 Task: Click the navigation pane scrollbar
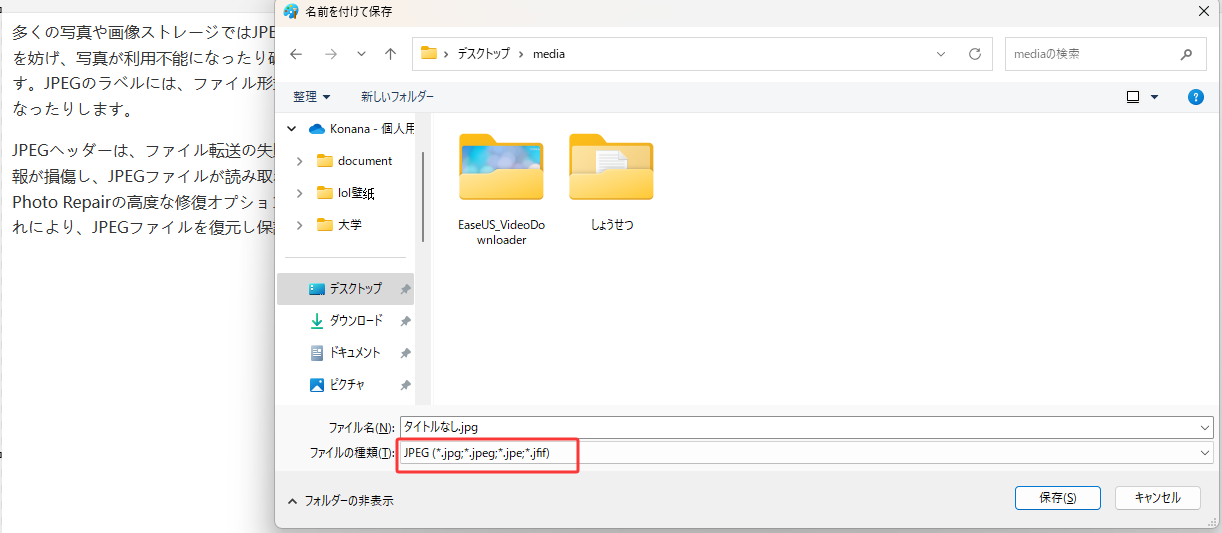(422, 195)
